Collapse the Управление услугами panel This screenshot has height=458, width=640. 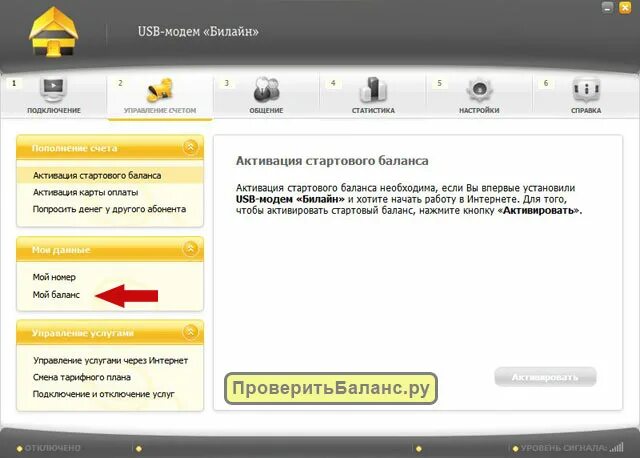(191, 332)
